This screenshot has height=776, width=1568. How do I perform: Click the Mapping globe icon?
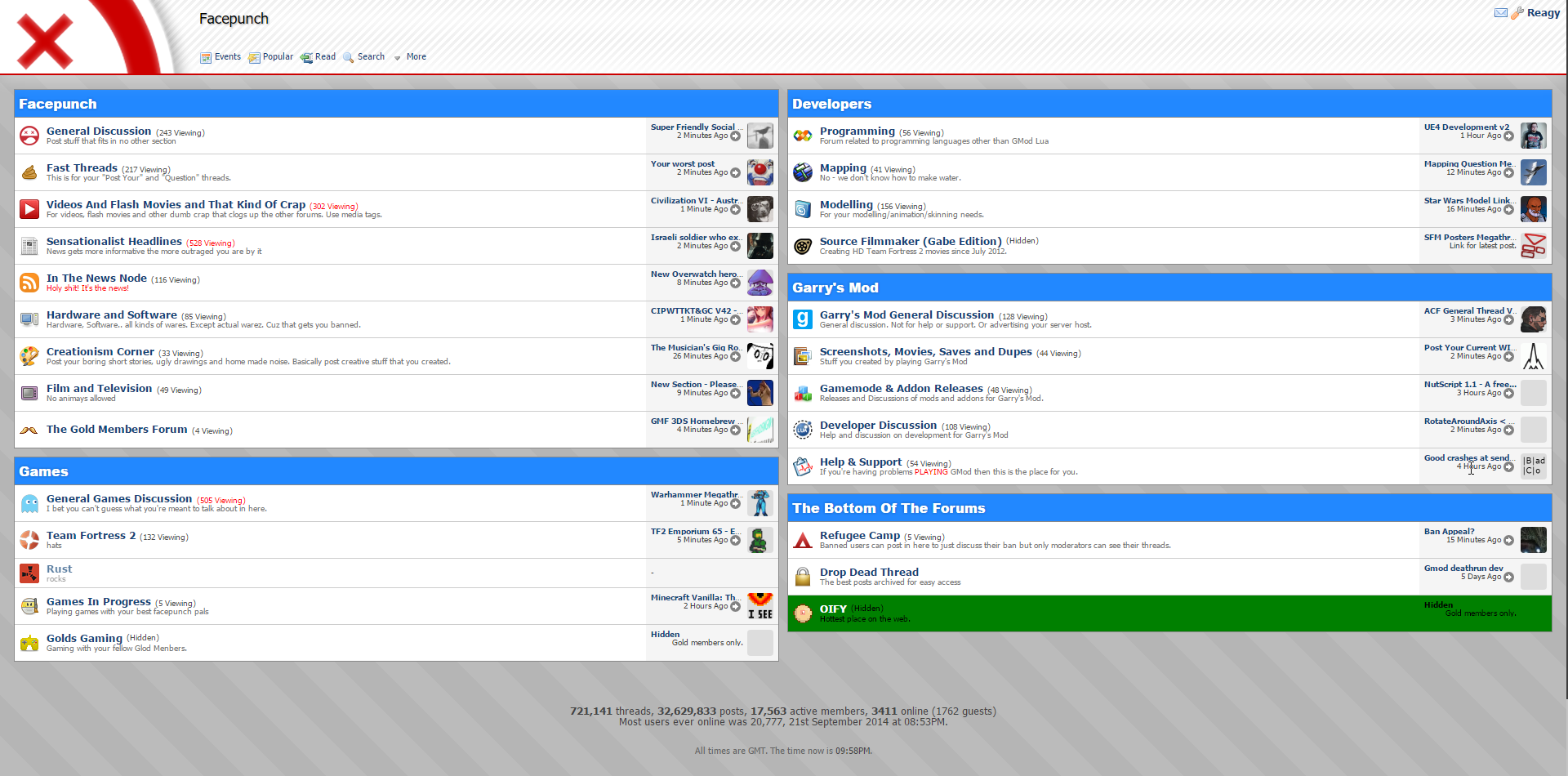803,172
